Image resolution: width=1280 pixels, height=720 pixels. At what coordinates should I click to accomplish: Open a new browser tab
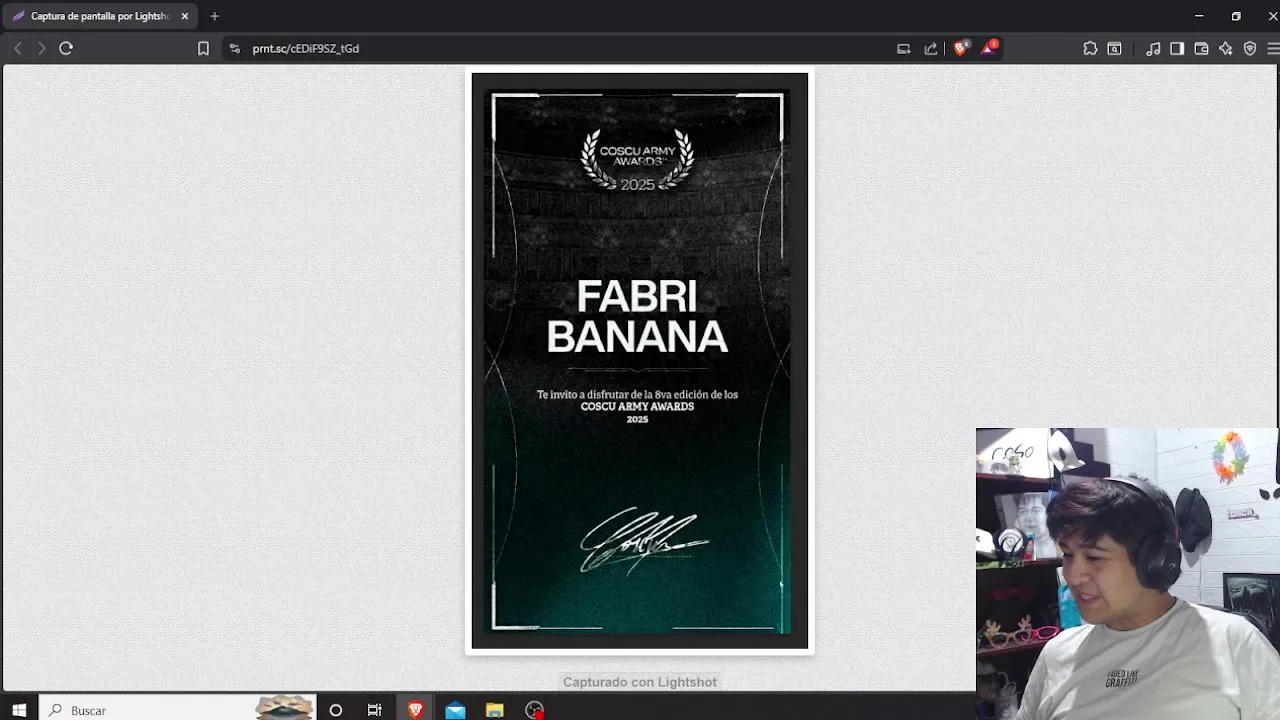214,16
